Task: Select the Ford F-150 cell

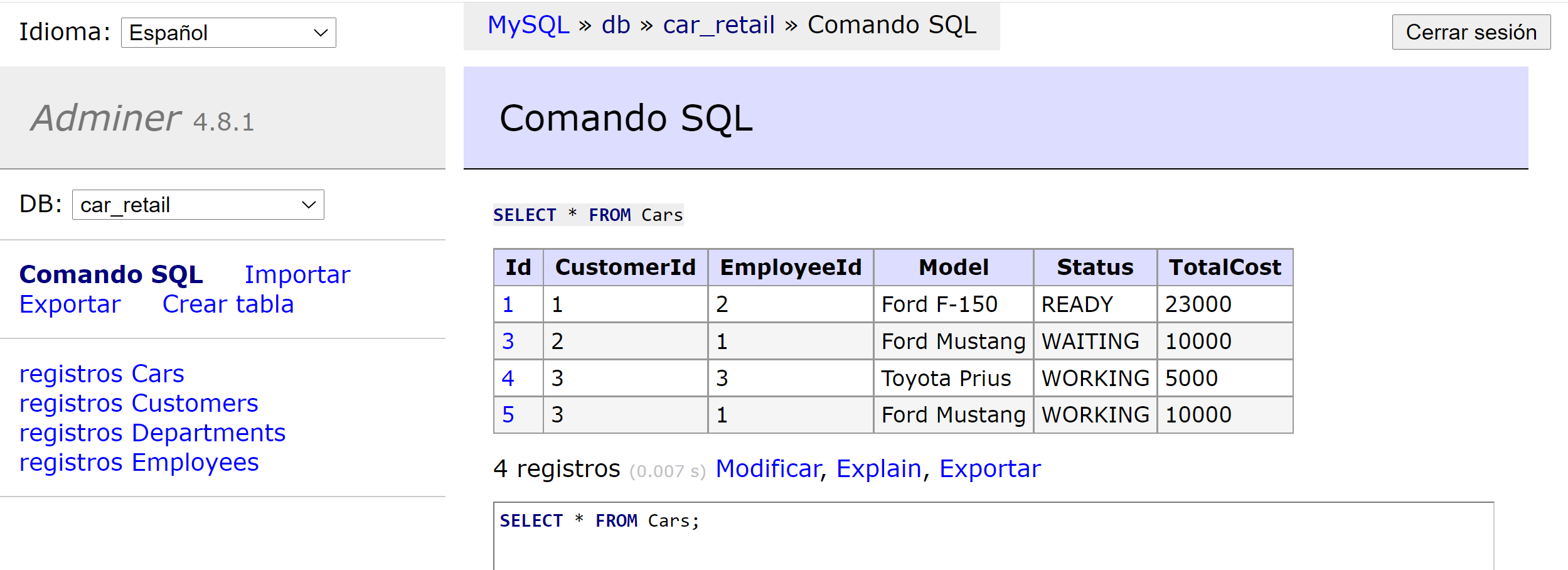Action: click(953, 304)
